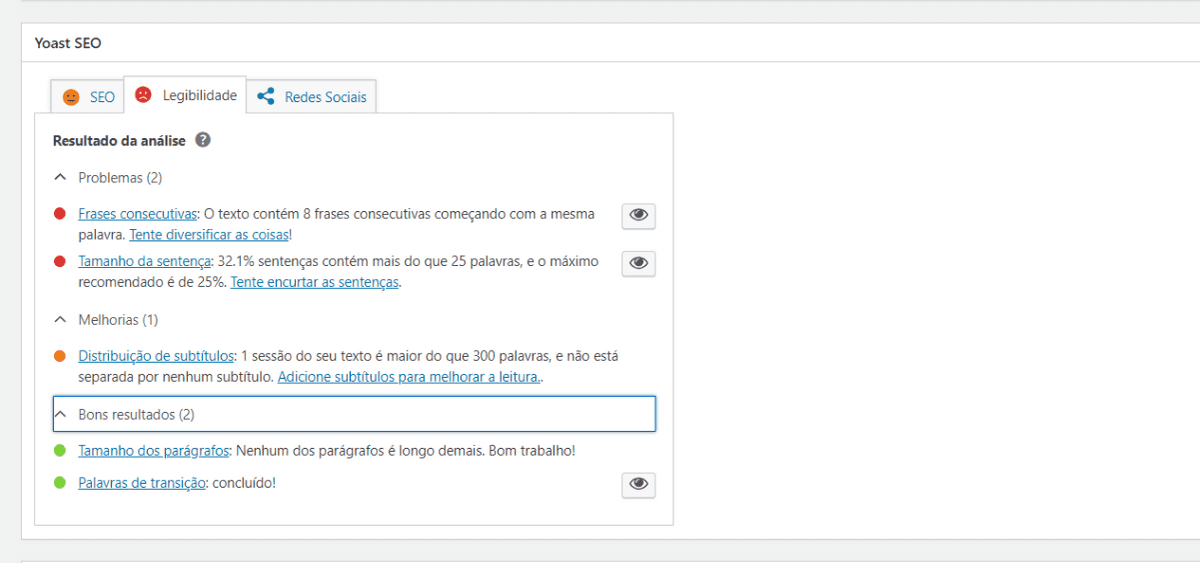Toggle eye highlight for Tamanho da sentença
This screenshot has width=1200, height=563.
point(639,263)
